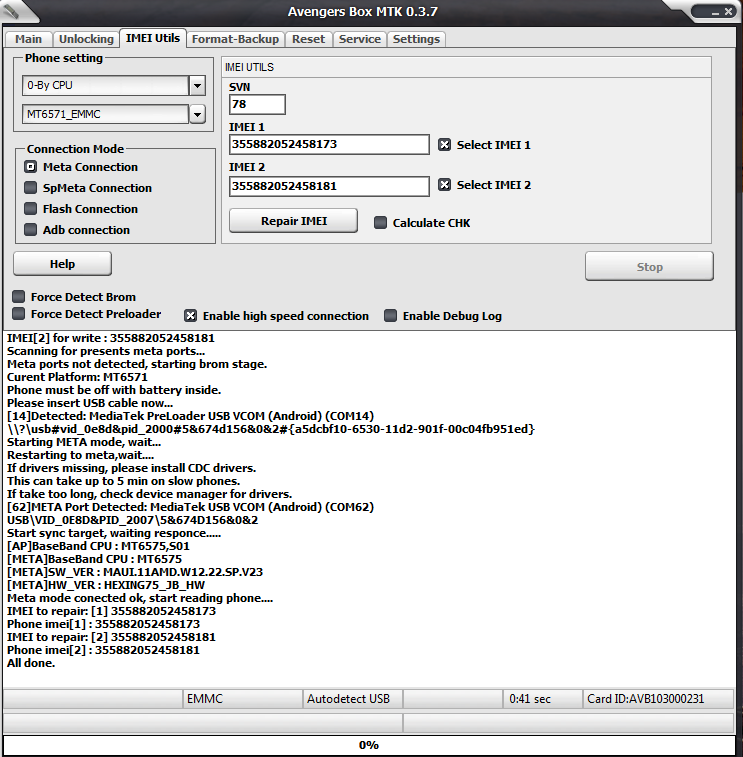Click '[META]SW_VER' log line

135,572
